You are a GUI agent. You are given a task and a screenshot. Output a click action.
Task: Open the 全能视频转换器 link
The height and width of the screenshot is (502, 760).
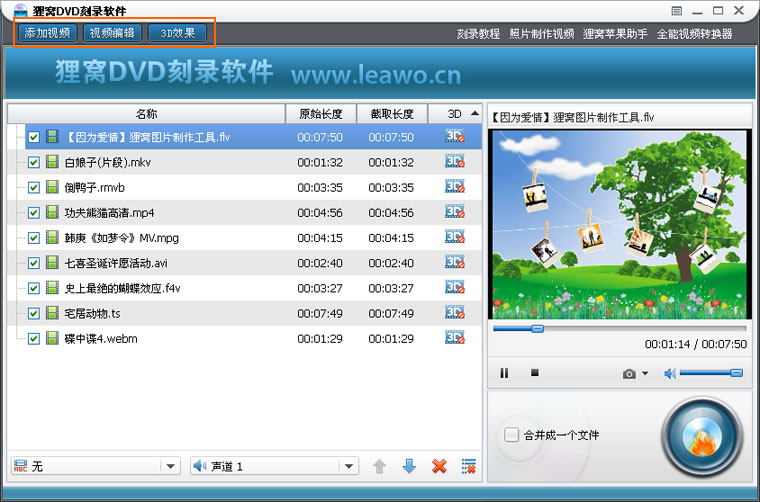(x=695, y=34)
